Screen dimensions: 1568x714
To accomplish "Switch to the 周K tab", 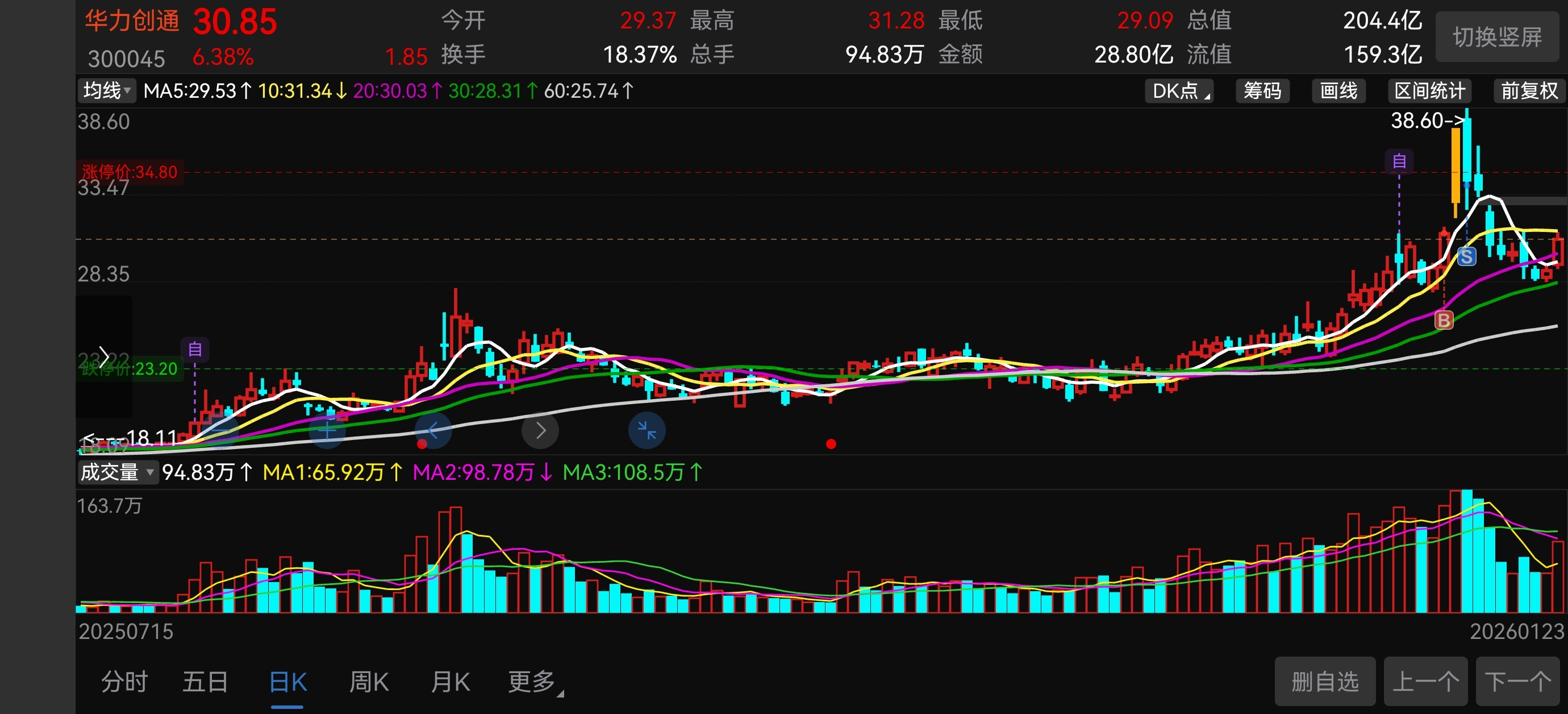I will tap(369, 682).
